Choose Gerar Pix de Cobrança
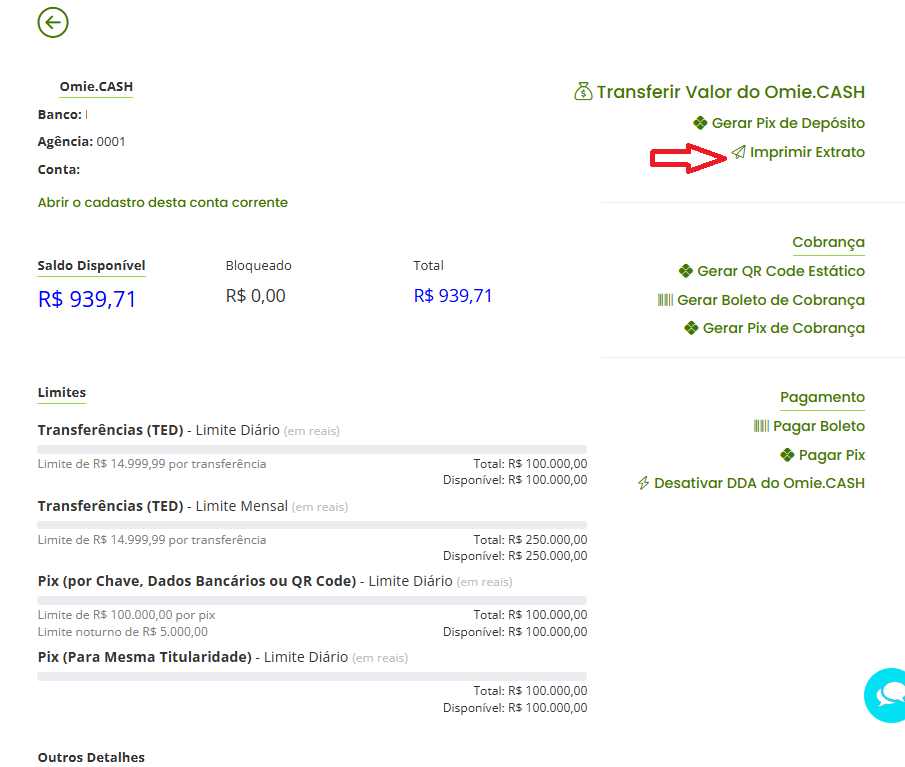This screenshot has height=767, width=905. point(783,328)
